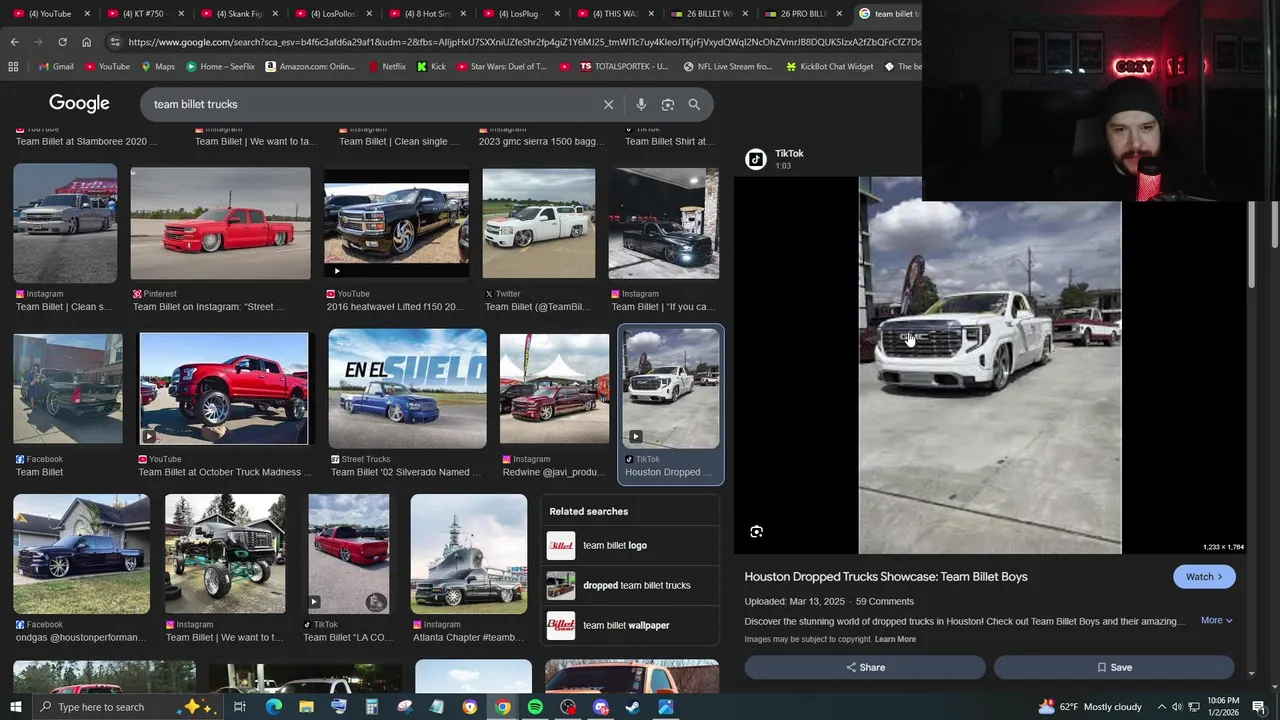Save the selected image

[x=1114, y=667]
